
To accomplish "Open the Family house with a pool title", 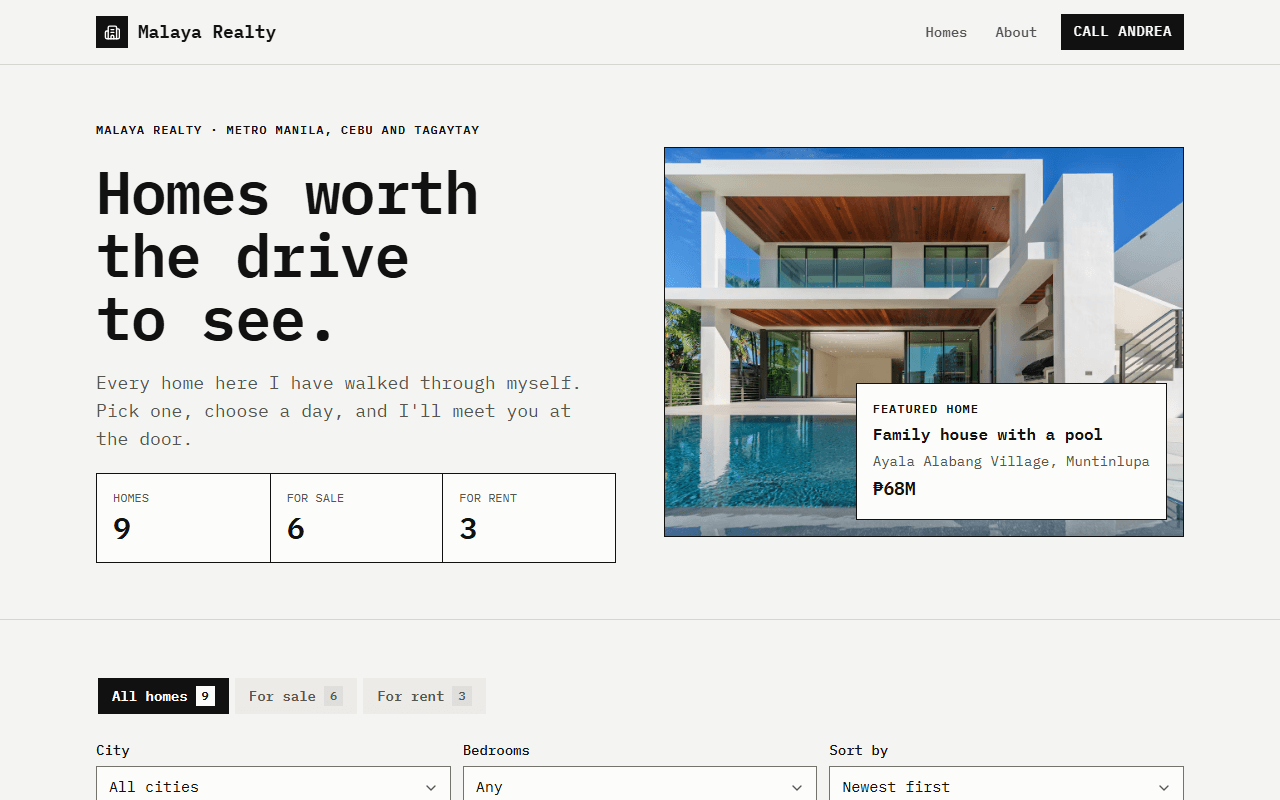I will [x=987, y=435].
